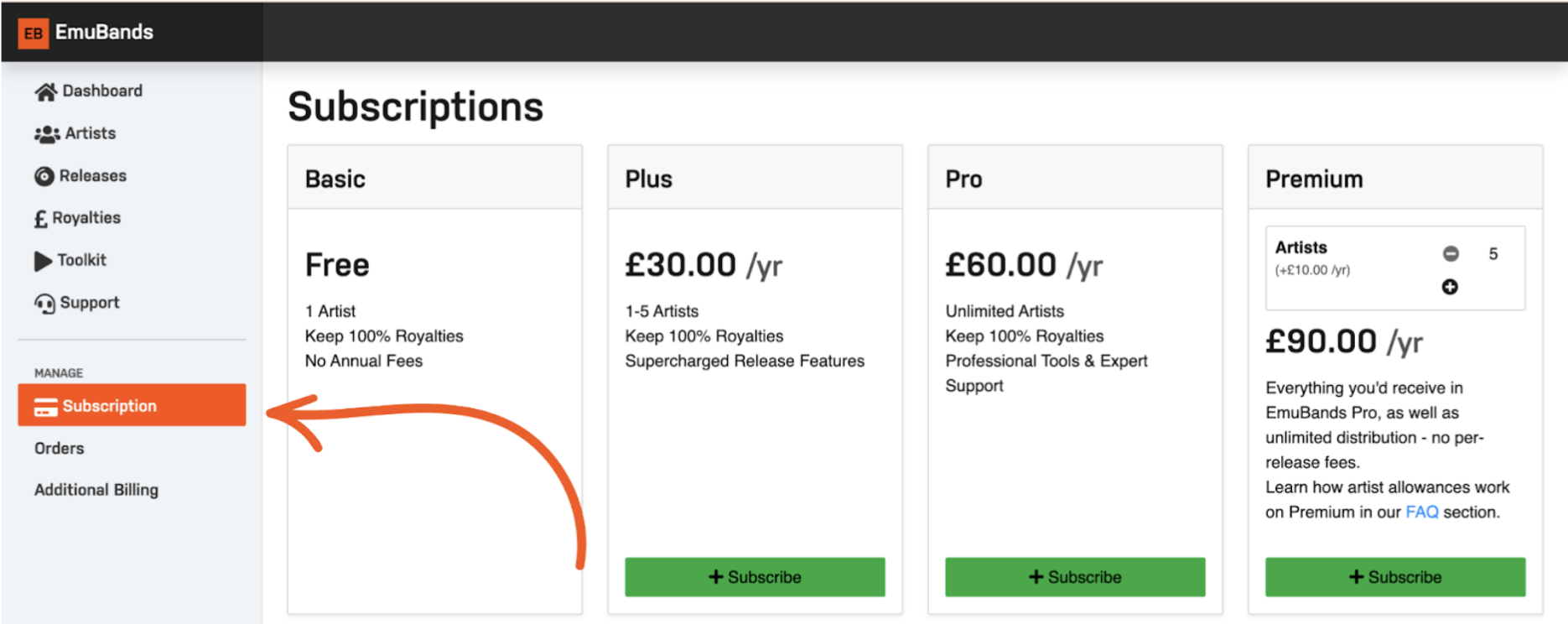Image resolution: width=1568 pixels, height=624 pixels.
Task: Click the Support headset icon
Action: 44,304
